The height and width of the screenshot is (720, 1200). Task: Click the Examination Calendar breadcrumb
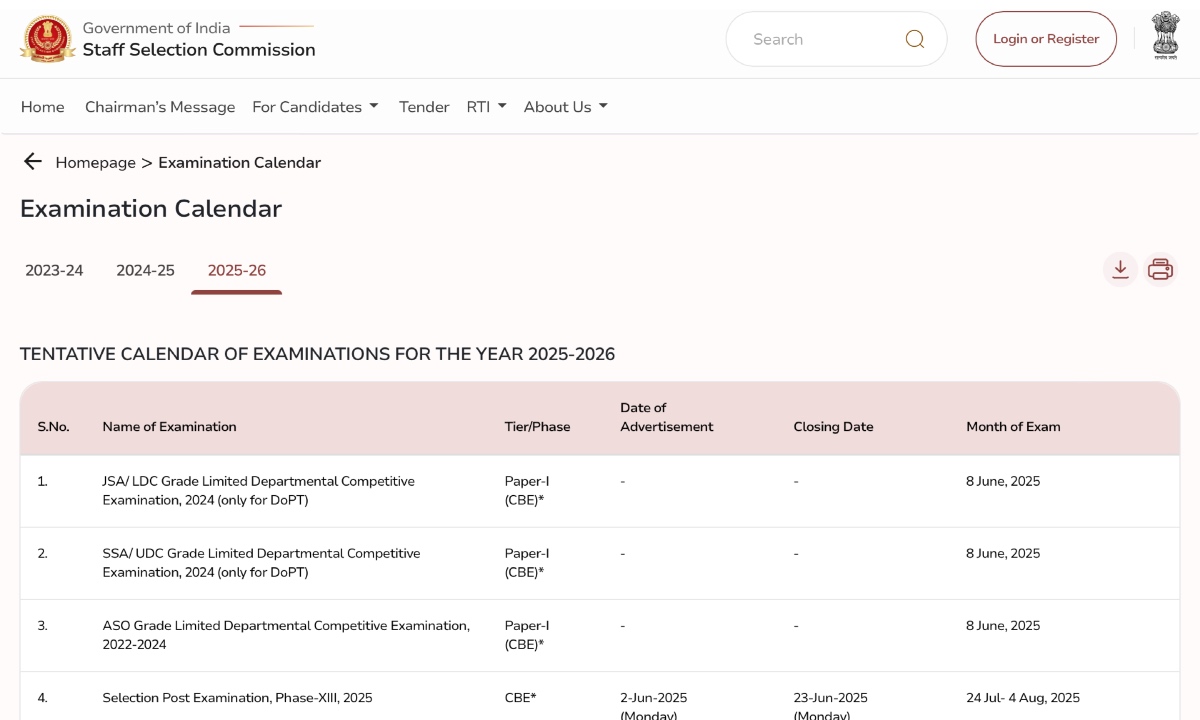point(239,162)
